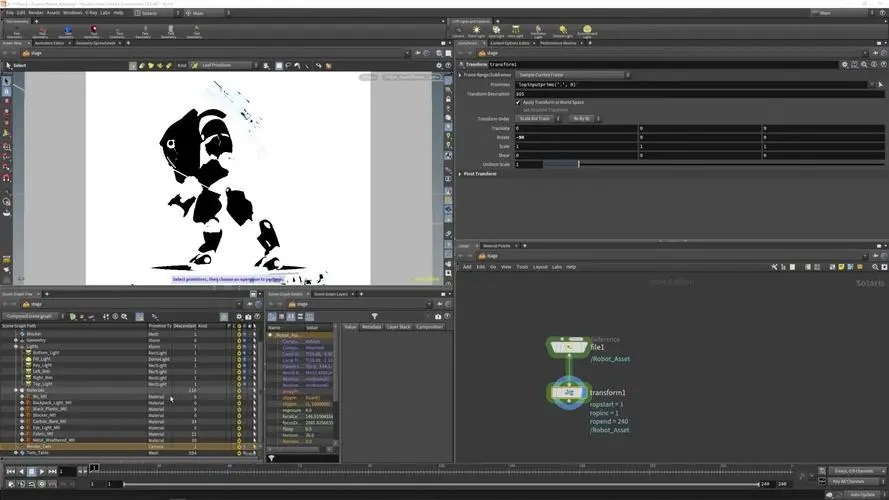Add an Environment Light from the shelf
Viewport: 889px width, 500px height.
pos(587,30)
